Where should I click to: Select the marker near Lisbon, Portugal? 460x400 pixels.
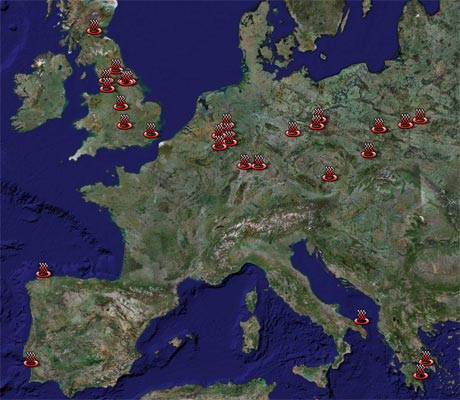click(31, 359)
